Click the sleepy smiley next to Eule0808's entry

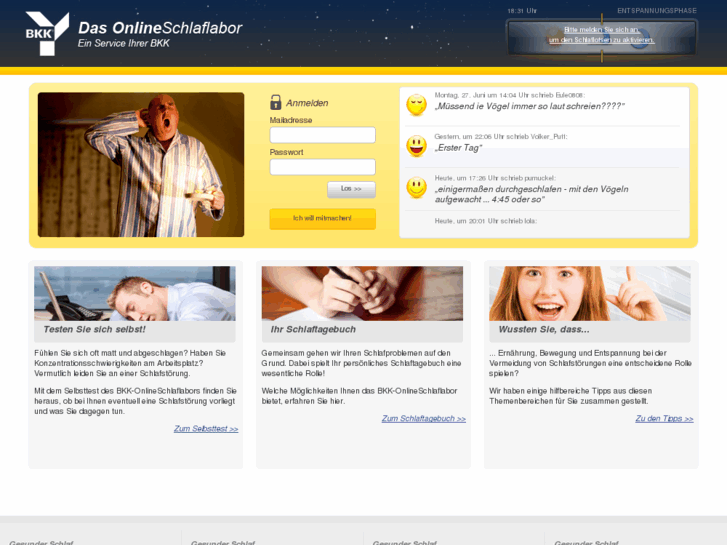(x=416, y=105)
